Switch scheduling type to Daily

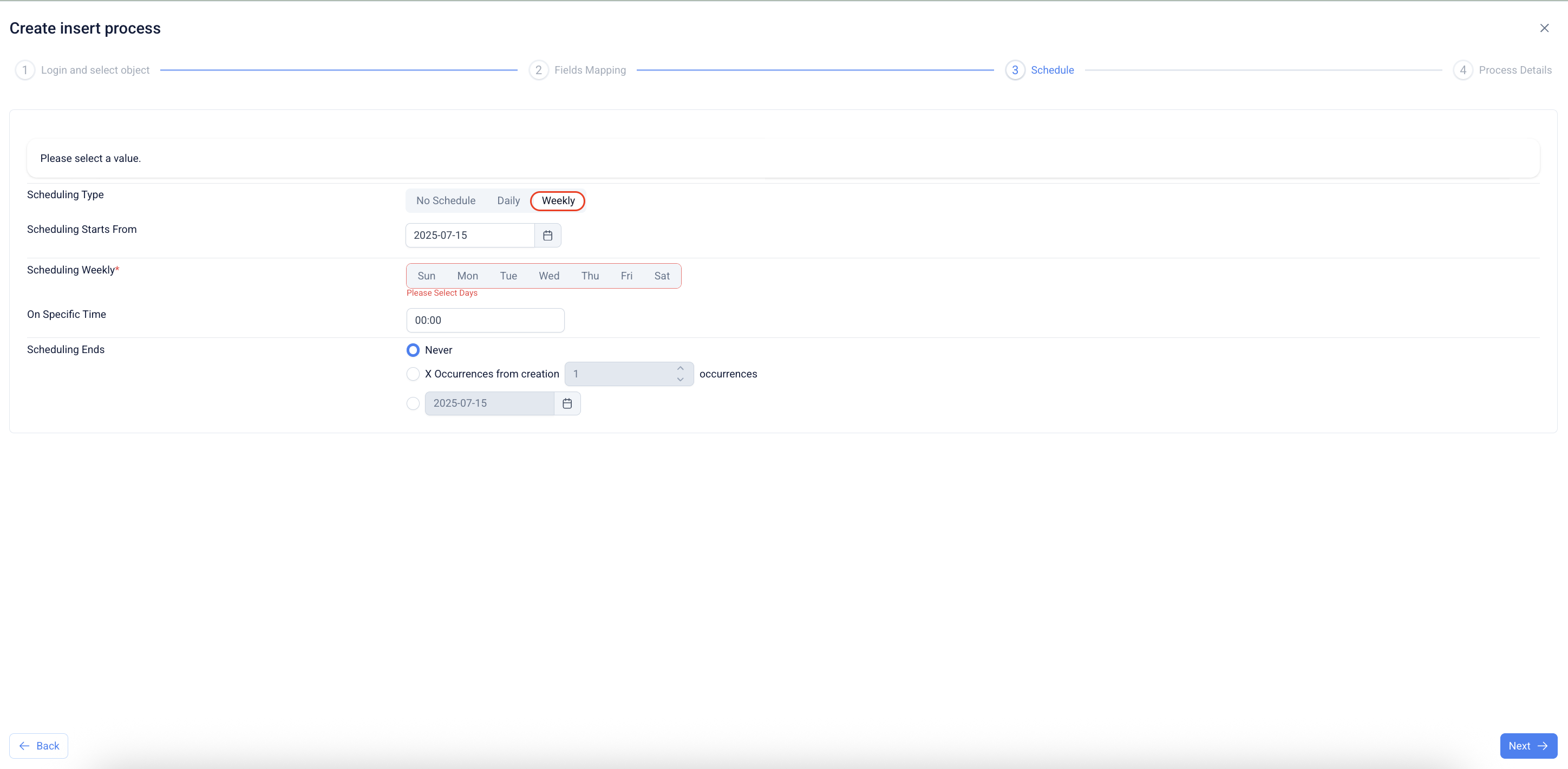(x=508, y=200)
